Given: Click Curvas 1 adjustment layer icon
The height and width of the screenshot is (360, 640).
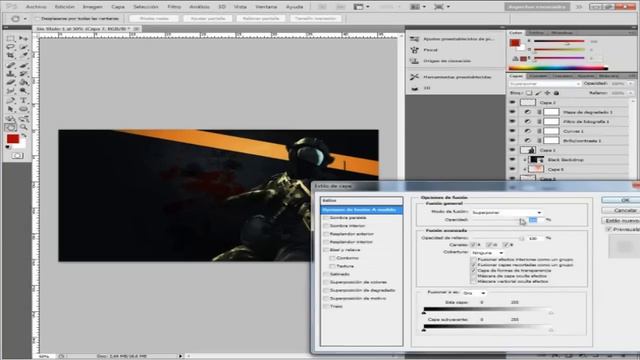Looking at the screenshot, I should (527, 131).
